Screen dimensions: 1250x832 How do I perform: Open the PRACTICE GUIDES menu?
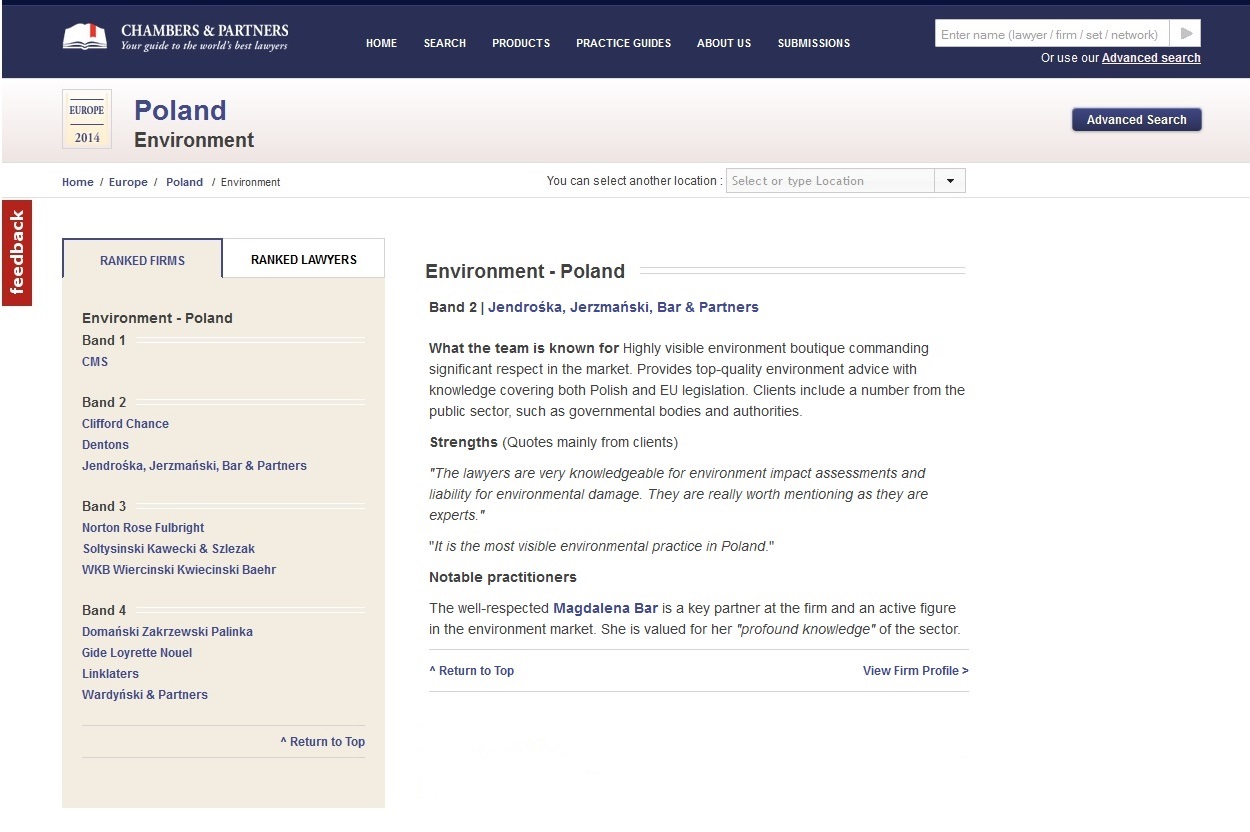click(x=623, y=43)
